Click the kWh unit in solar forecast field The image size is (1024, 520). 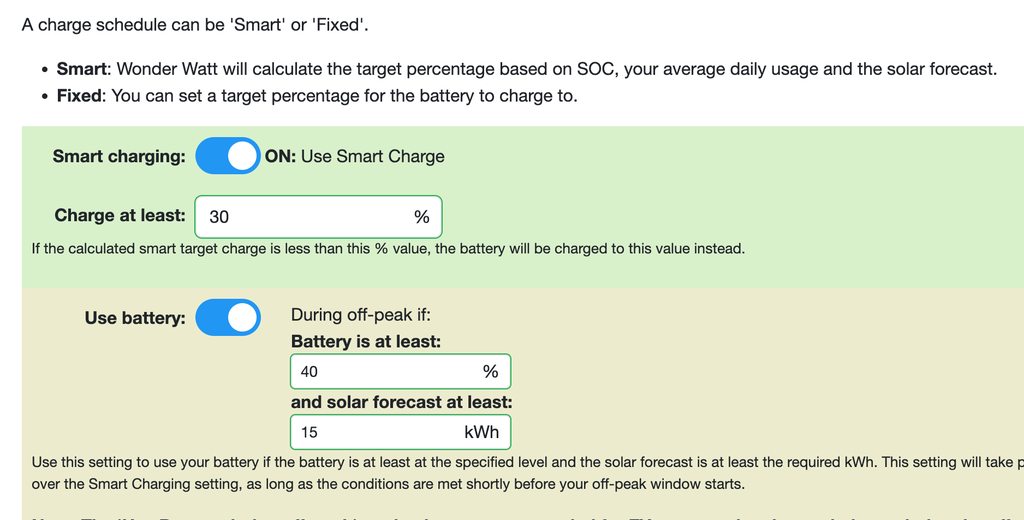point(481,433)
